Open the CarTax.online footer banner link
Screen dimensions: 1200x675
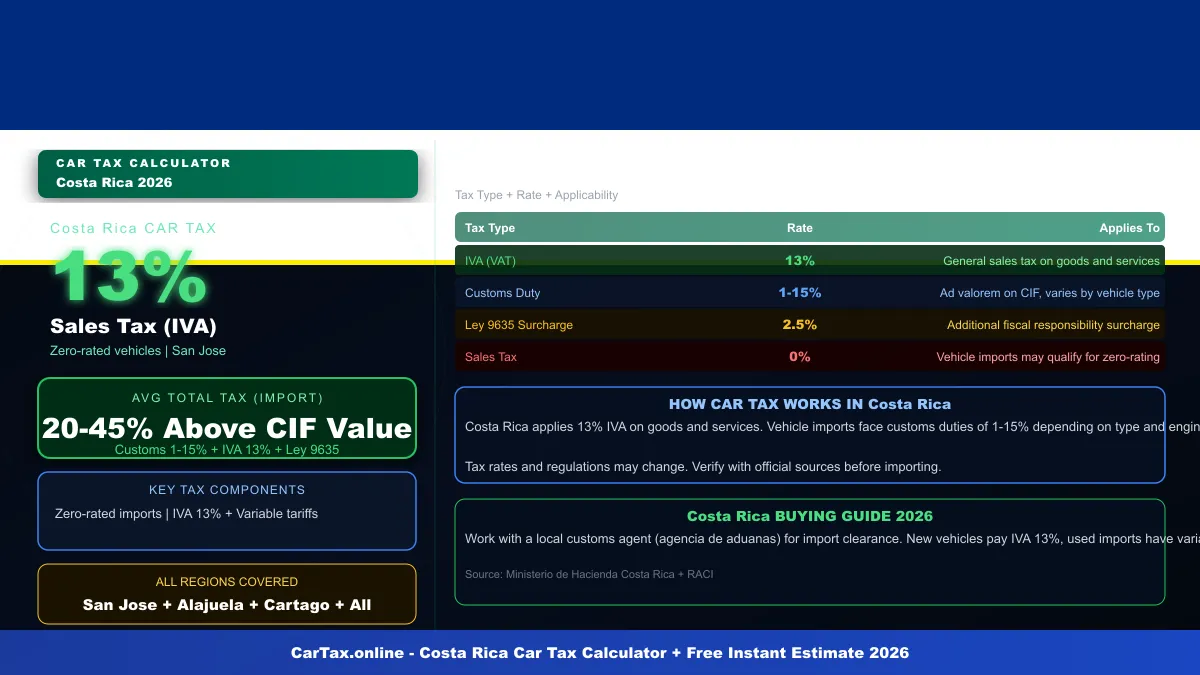[x=600, y=653]
